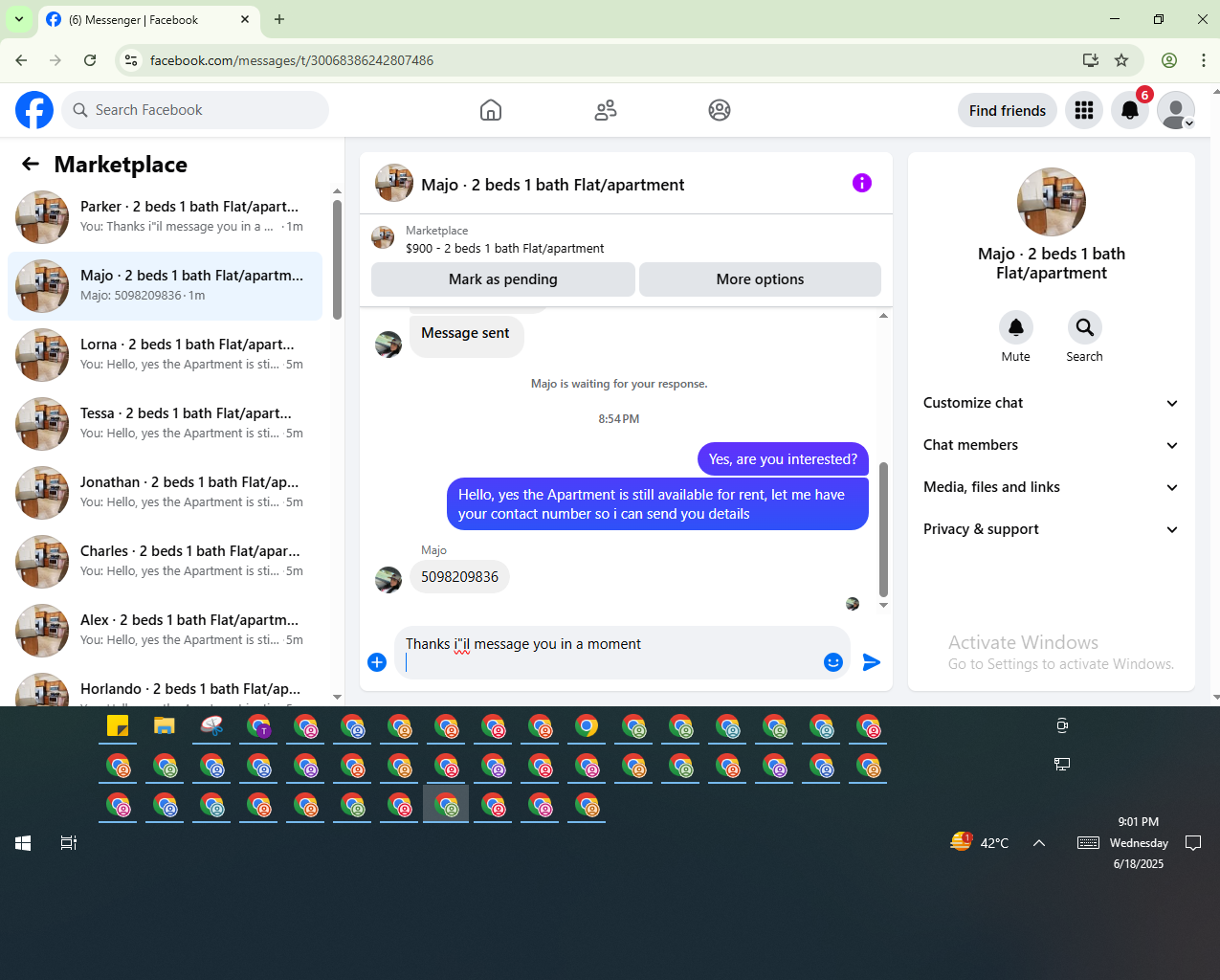This screenshot has height=980, width=1220.
Task: Mute the Majo conversation
Action: pyautogui.click(x=1016, y=328)
